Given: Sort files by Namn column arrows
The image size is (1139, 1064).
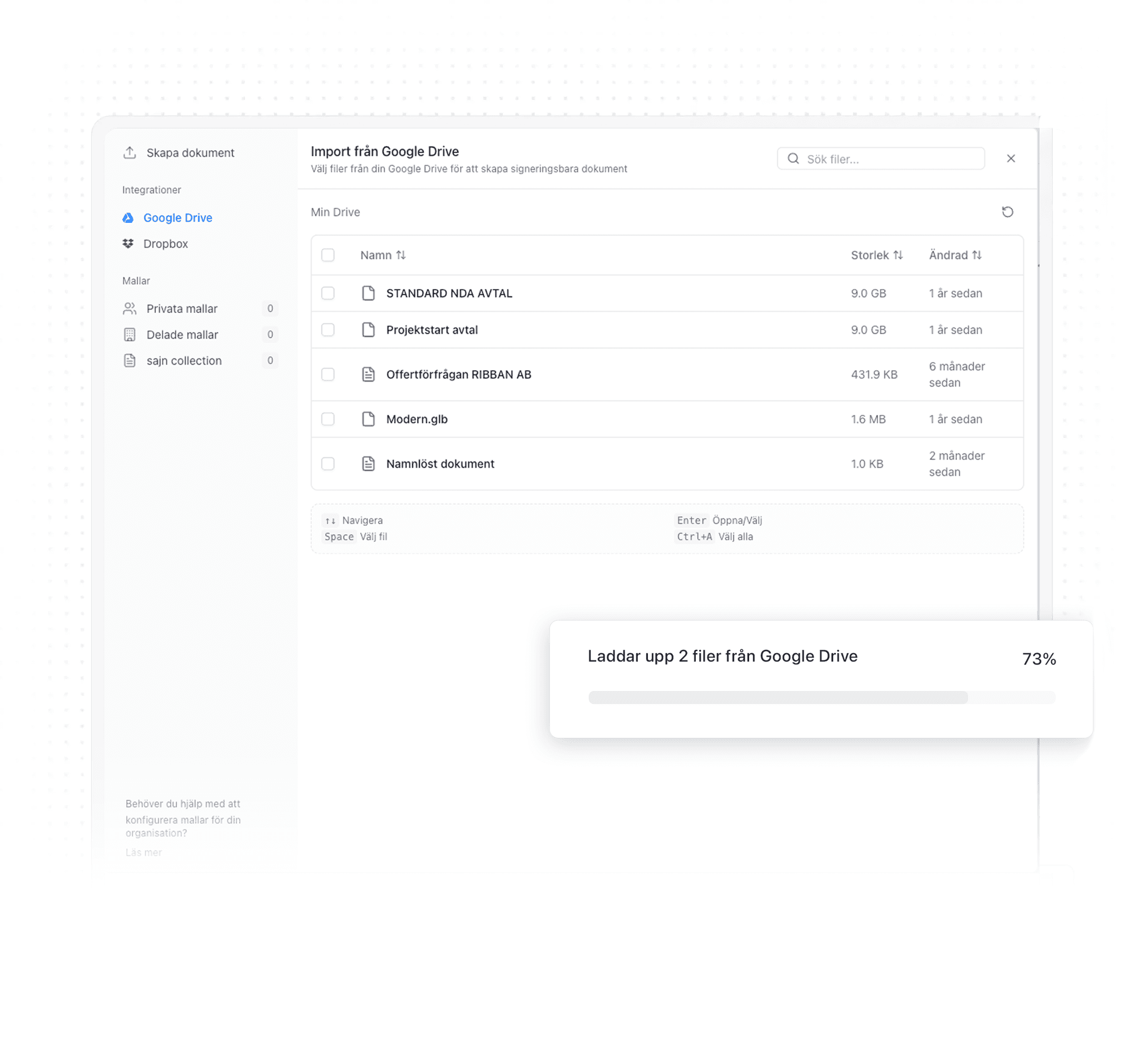Looking at the screenshot, I should pyautogui.click(x=400, y=255).
